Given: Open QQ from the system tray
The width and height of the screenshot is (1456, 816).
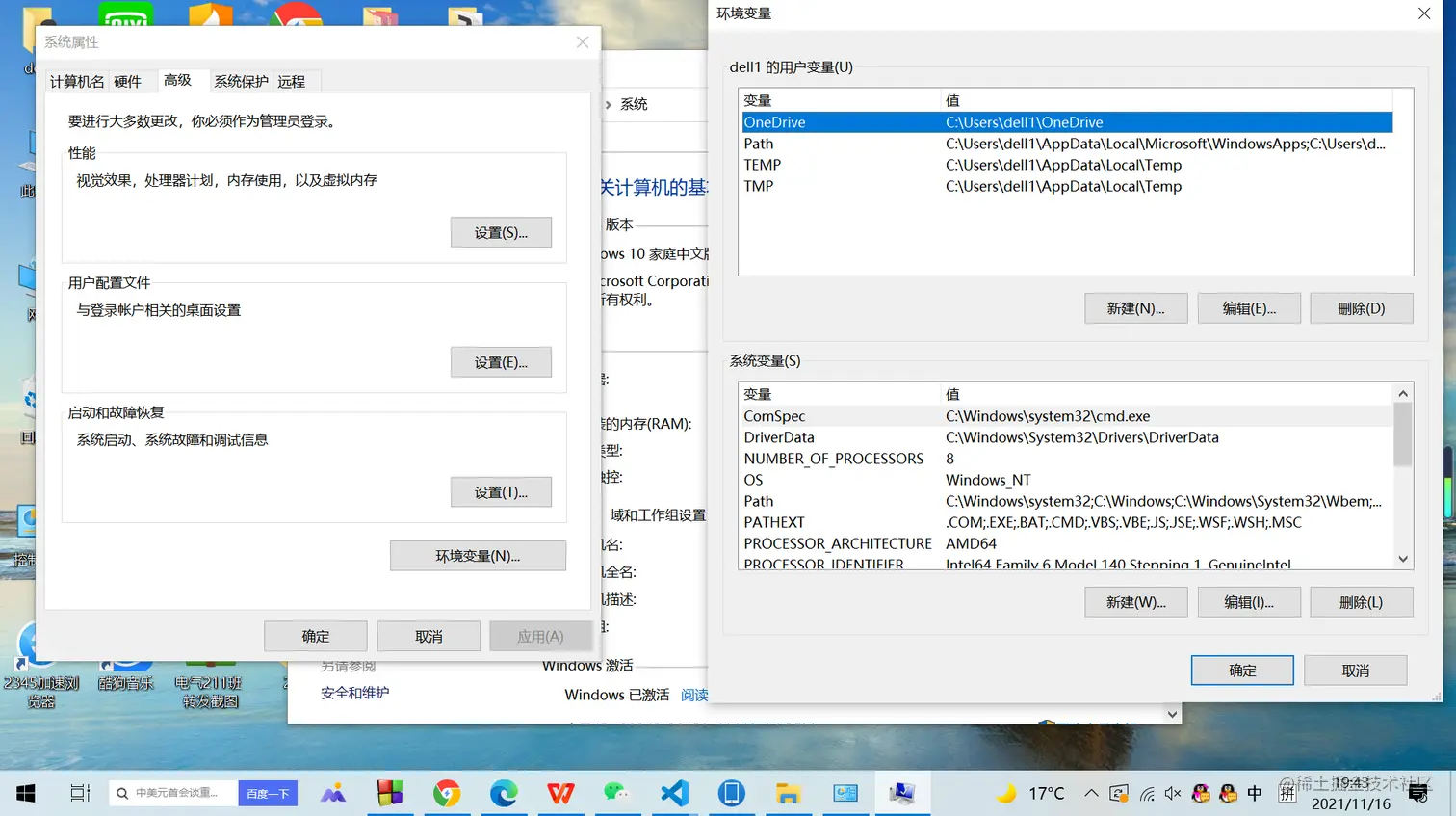Looking at the screenshot, I should point(1200,793).
